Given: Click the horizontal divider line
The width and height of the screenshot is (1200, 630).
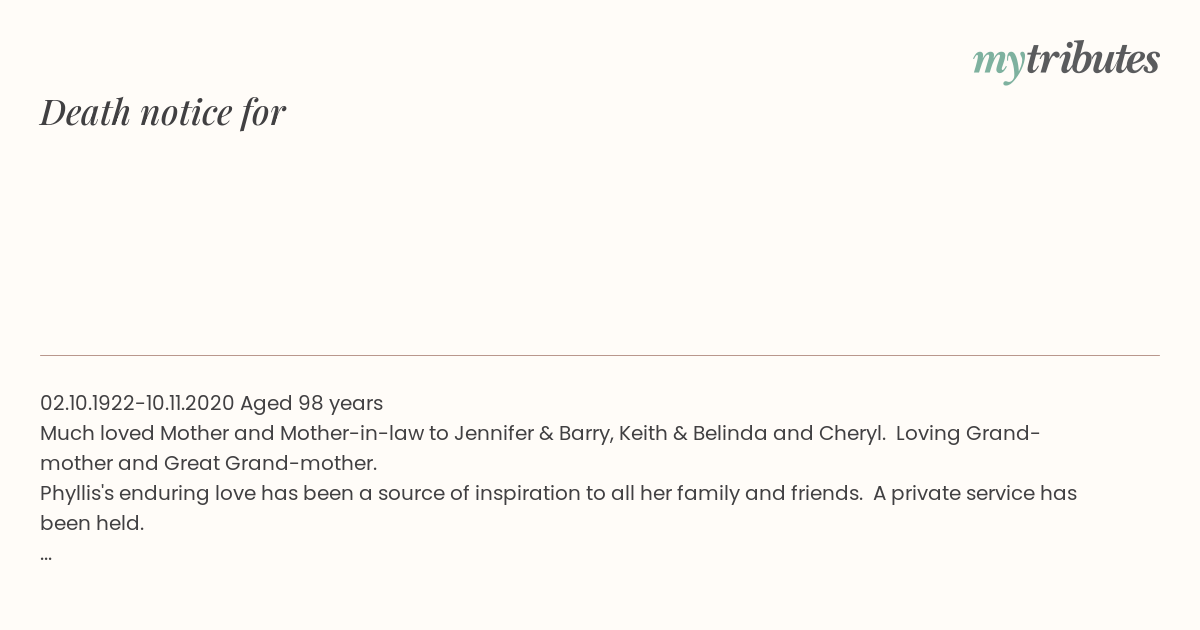Looking at the screenshot, I should point(600,355).
